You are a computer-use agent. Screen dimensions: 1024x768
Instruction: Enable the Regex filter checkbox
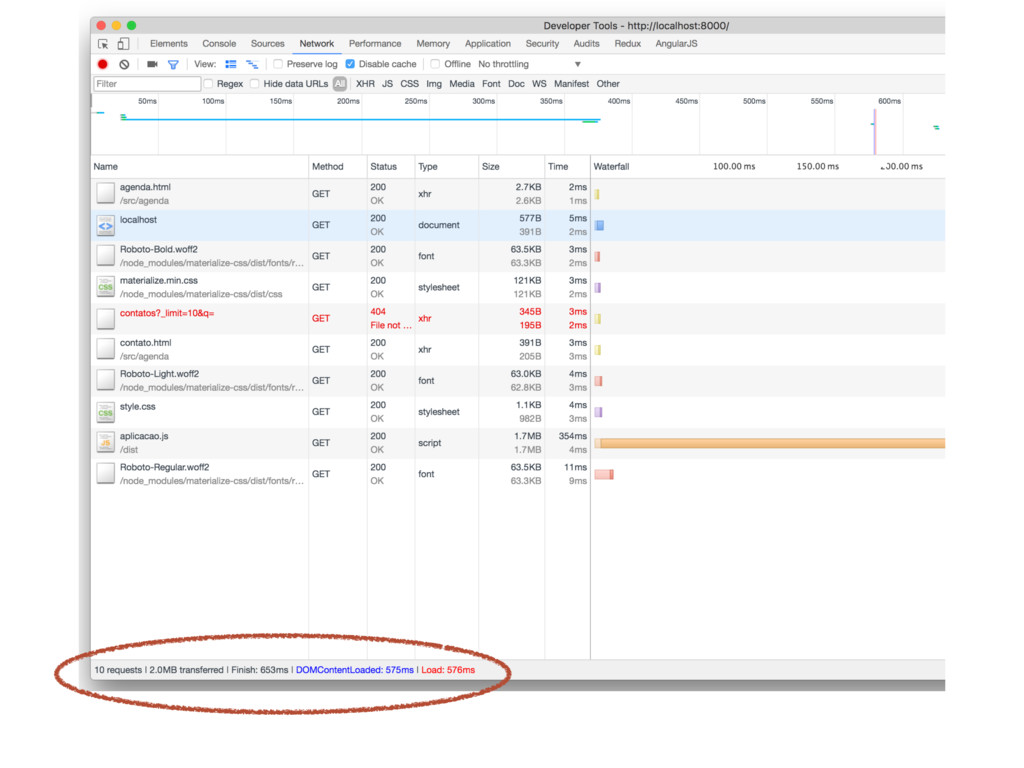click(x=209, y=84)
